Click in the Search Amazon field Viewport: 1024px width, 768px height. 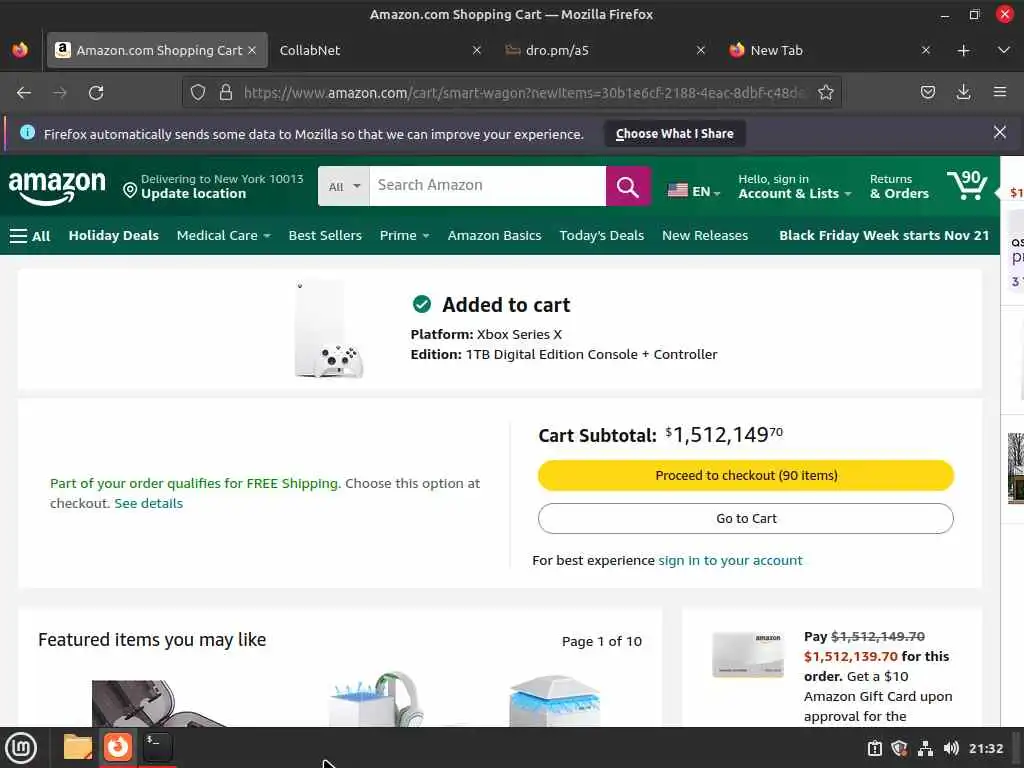[487, 186]
